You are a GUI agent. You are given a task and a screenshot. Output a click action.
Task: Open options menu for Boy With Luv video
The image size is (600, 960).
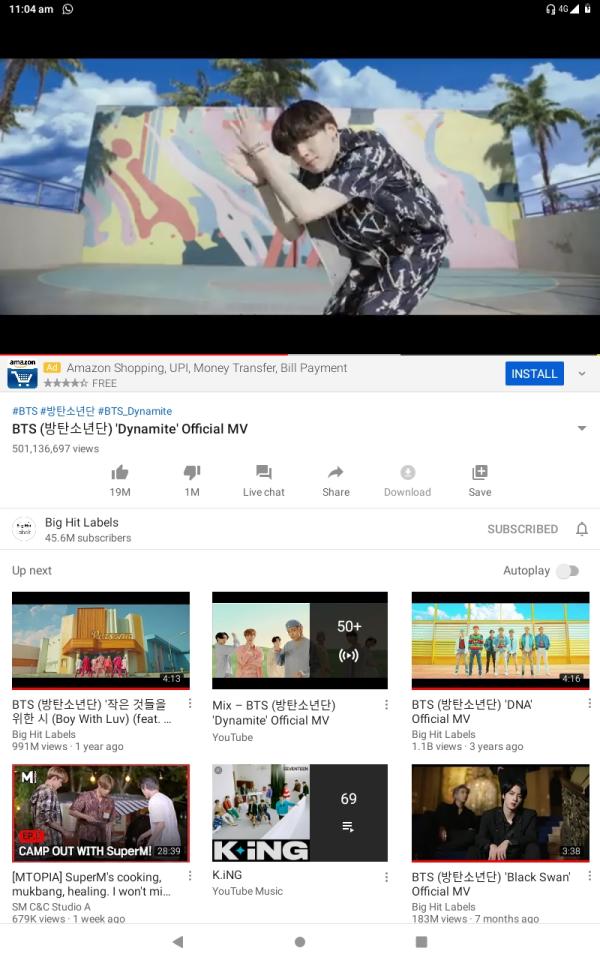pyautogui.click(x=190, y=703)
